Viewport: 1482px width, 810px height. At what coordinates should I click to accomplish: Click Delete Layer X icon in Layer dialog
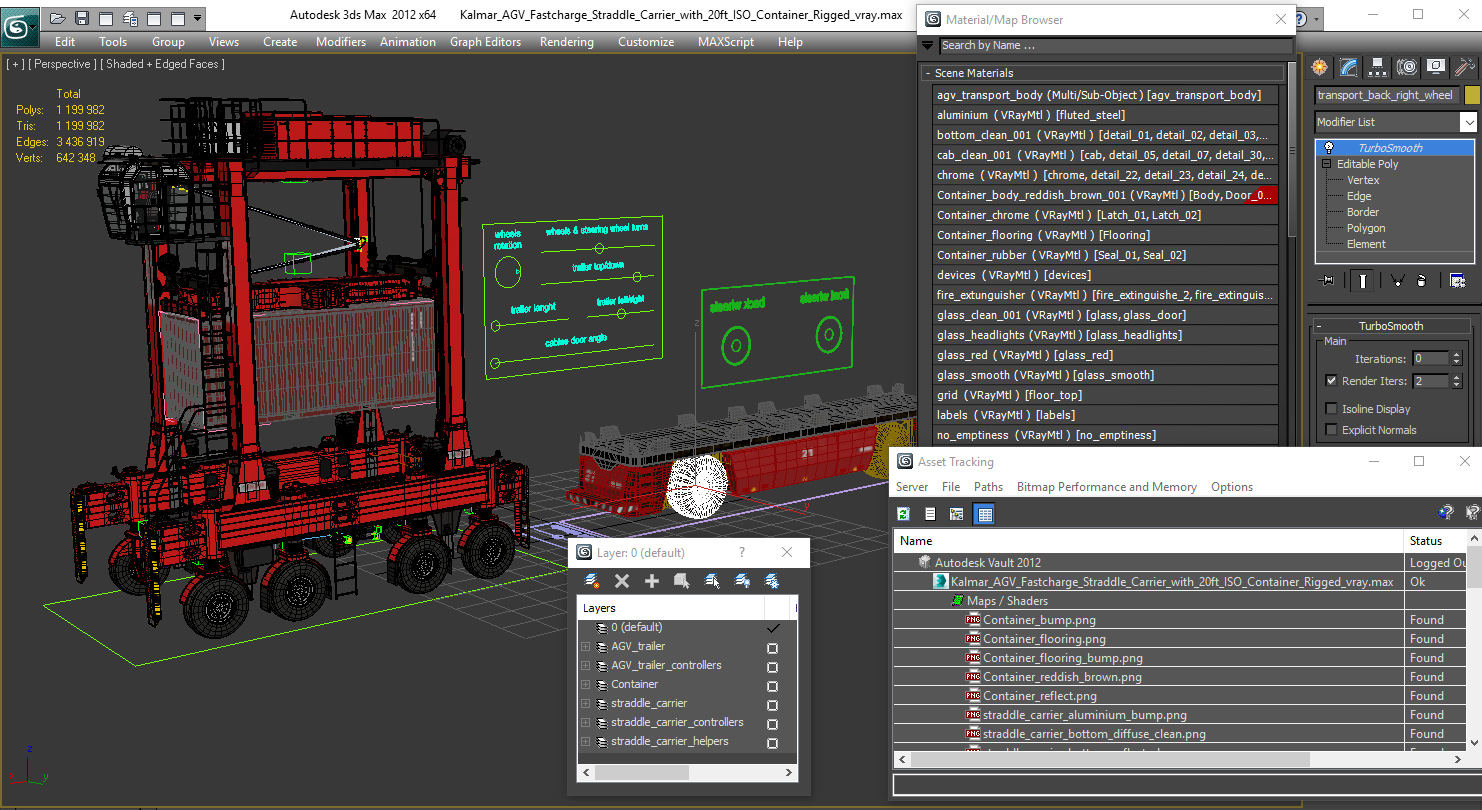(621, 581)
